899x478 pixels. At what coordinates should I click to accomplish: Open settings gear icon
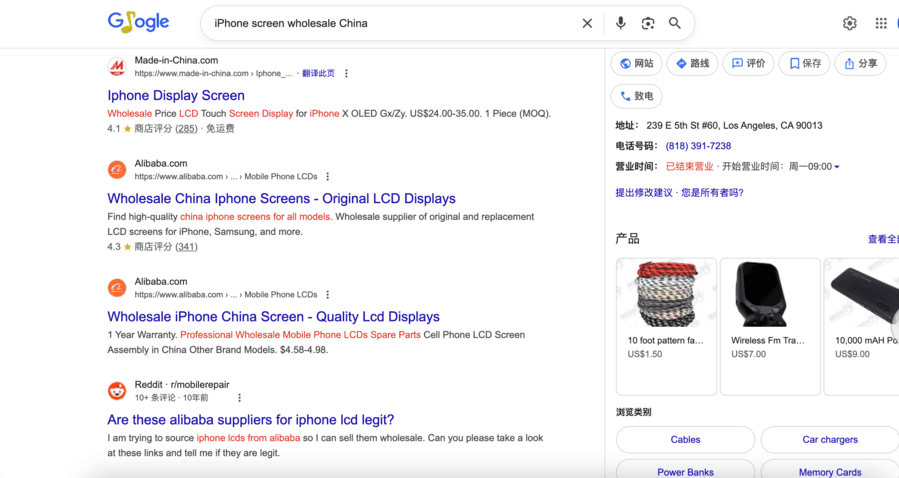coord(850,23)
